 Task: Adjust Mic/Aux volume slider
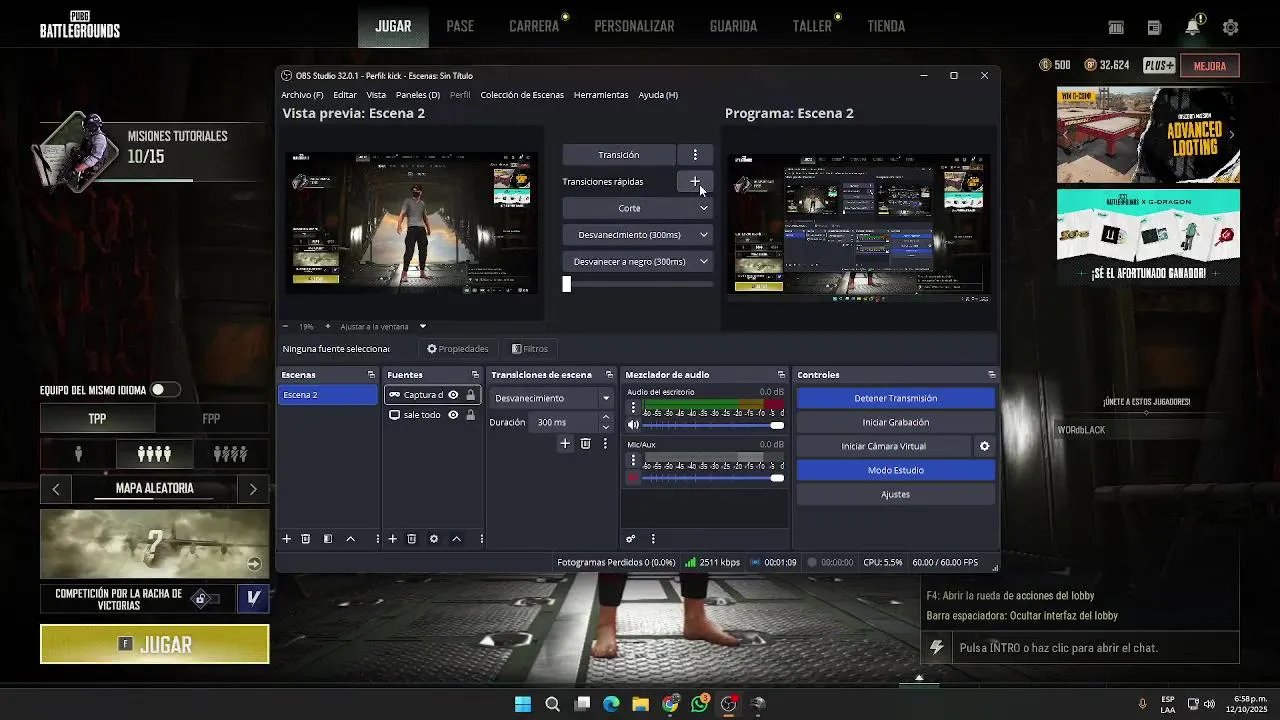pos(714,478)
